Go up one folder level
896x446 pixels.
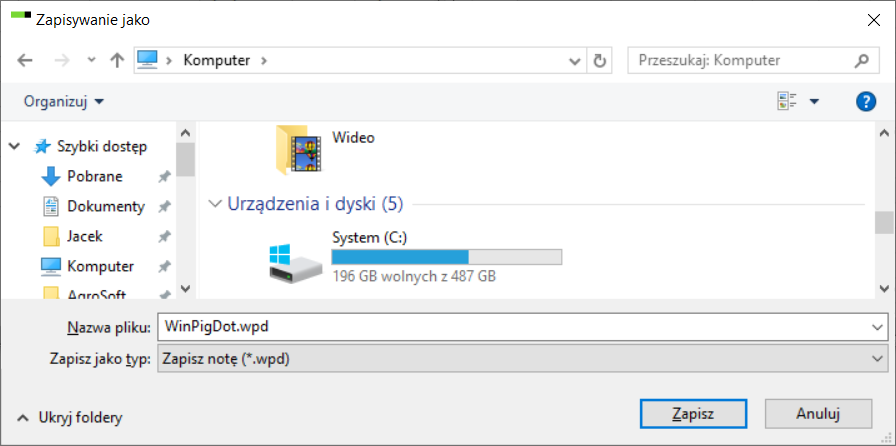tap(117, 61)
